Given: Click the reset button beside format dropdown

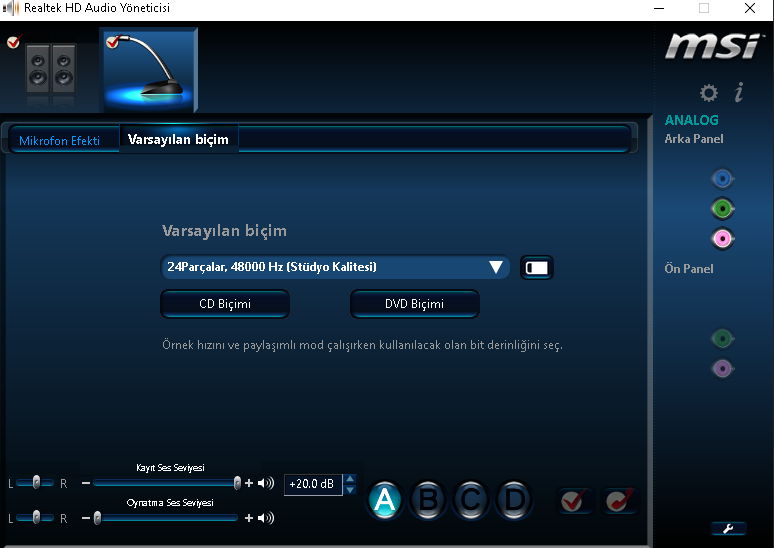Looking at the screenshot, I should pos(537,268).
